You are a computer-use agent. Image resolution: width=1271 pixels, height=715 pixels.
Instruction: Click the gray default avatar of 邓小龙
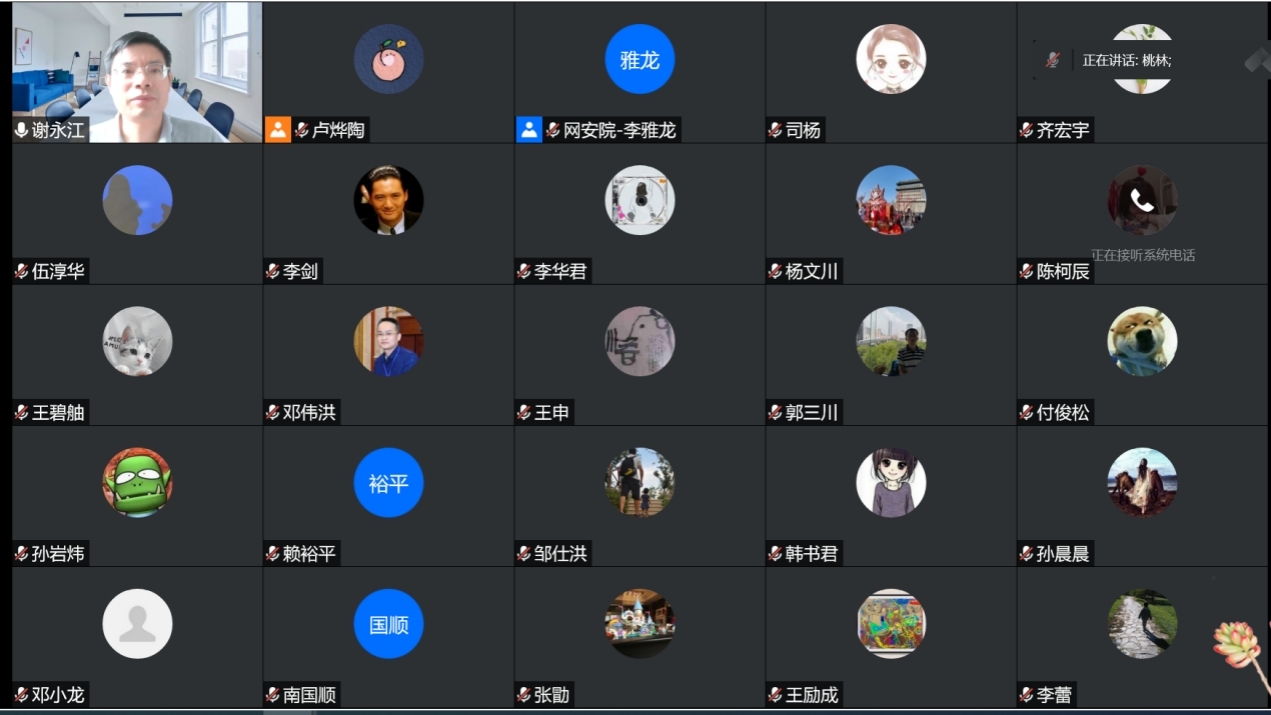click(138, 624)
